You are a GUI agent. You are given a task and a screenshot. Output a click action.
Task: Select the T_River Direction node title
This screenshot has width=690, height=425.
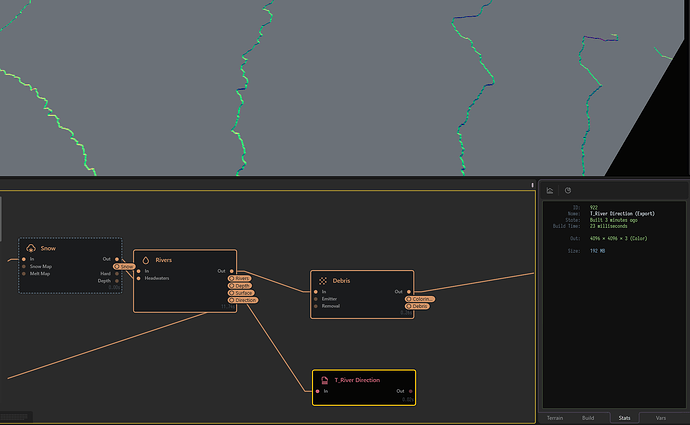pos(357,380)
